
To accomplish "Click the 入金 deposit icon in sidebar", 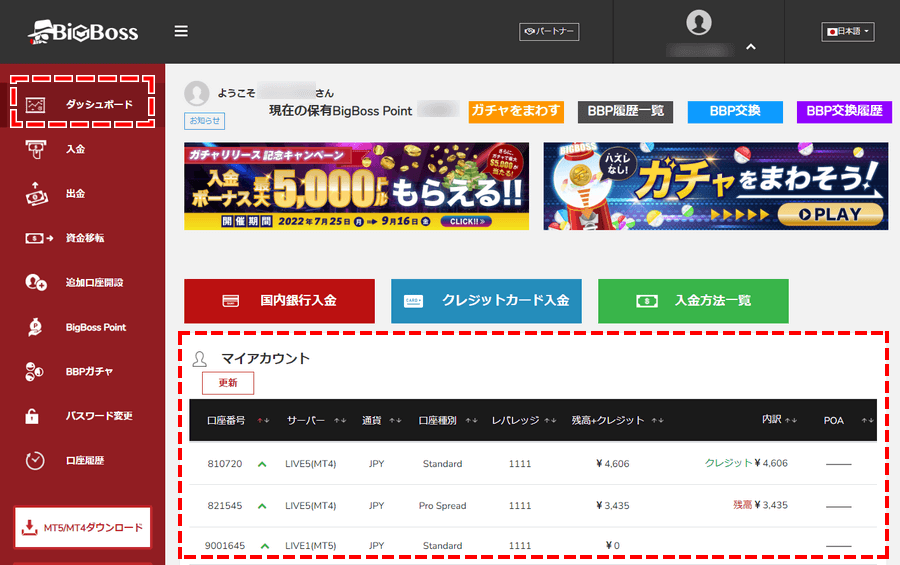I will coord(35,149).
